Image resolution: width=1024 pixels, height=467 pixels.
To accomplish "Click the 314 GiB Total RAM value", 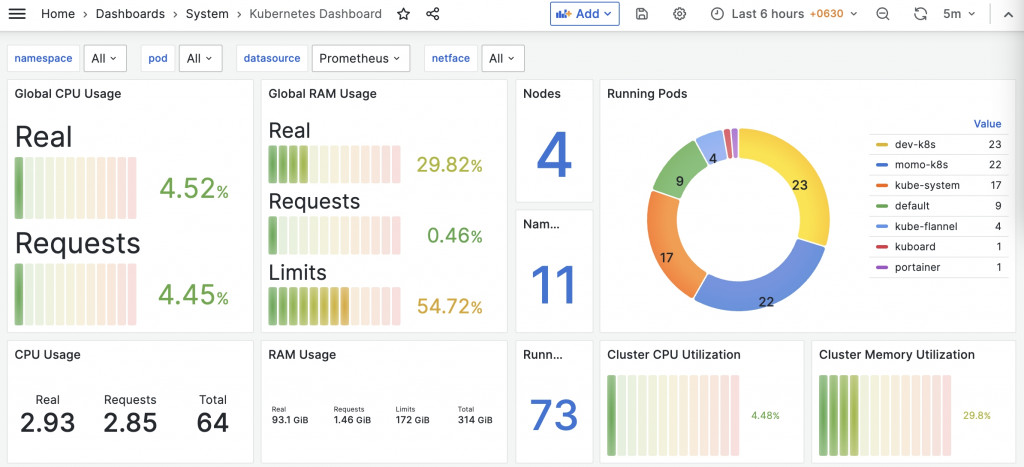I will [475, 420].
